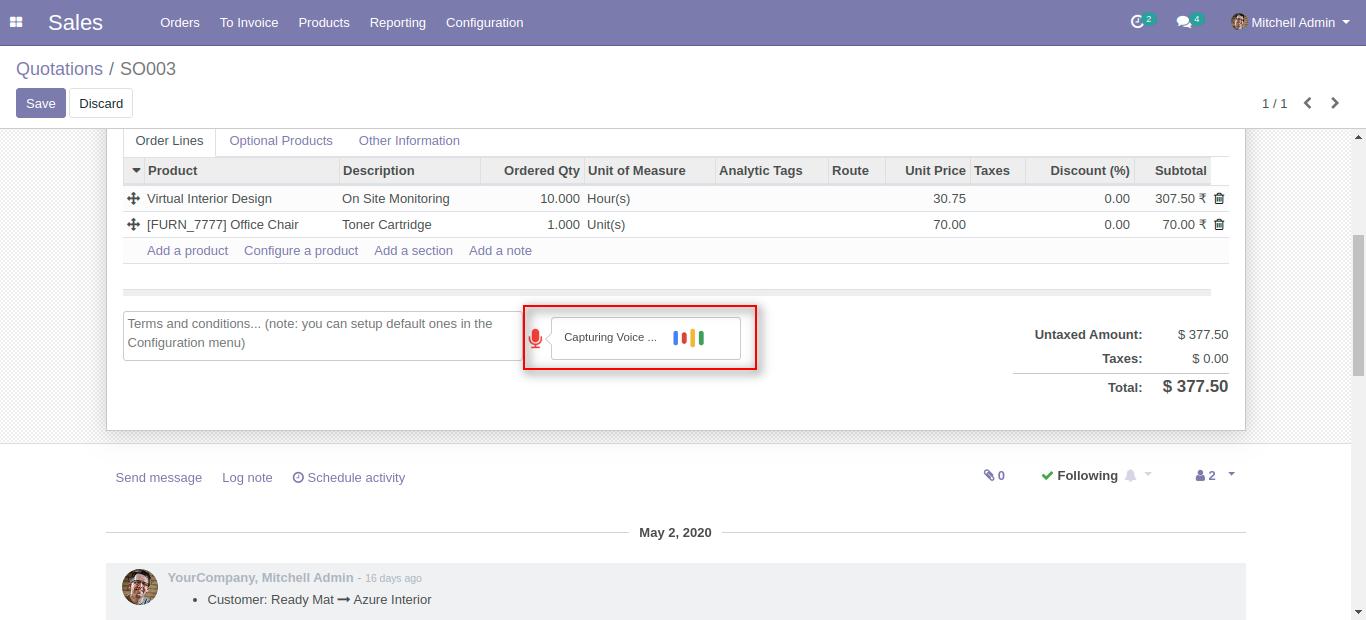Click the sort triangle on Product column
Viewport: 1366px width, 620px height.
[x=137, y=170]
